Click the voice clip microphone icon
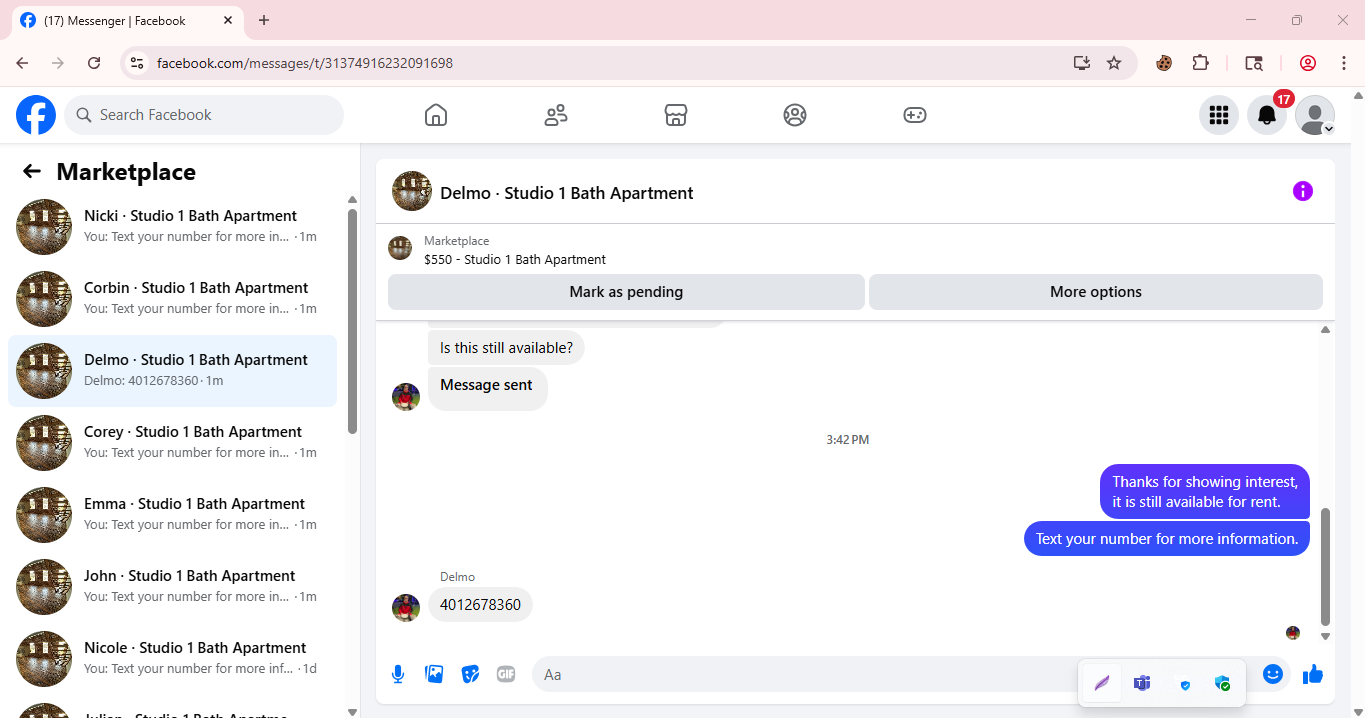Viewport: 1365px width, 718px height. click(398, 674)
